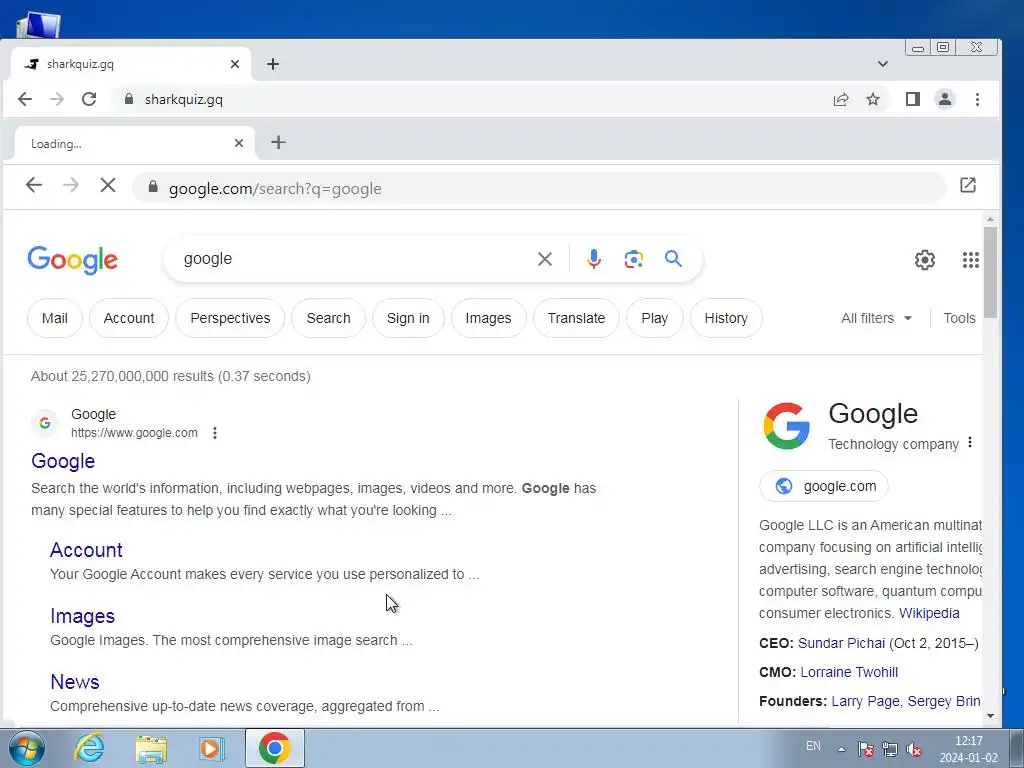Open the Windows Start menu
This screenshot has width=1024, height=768.
27,748
